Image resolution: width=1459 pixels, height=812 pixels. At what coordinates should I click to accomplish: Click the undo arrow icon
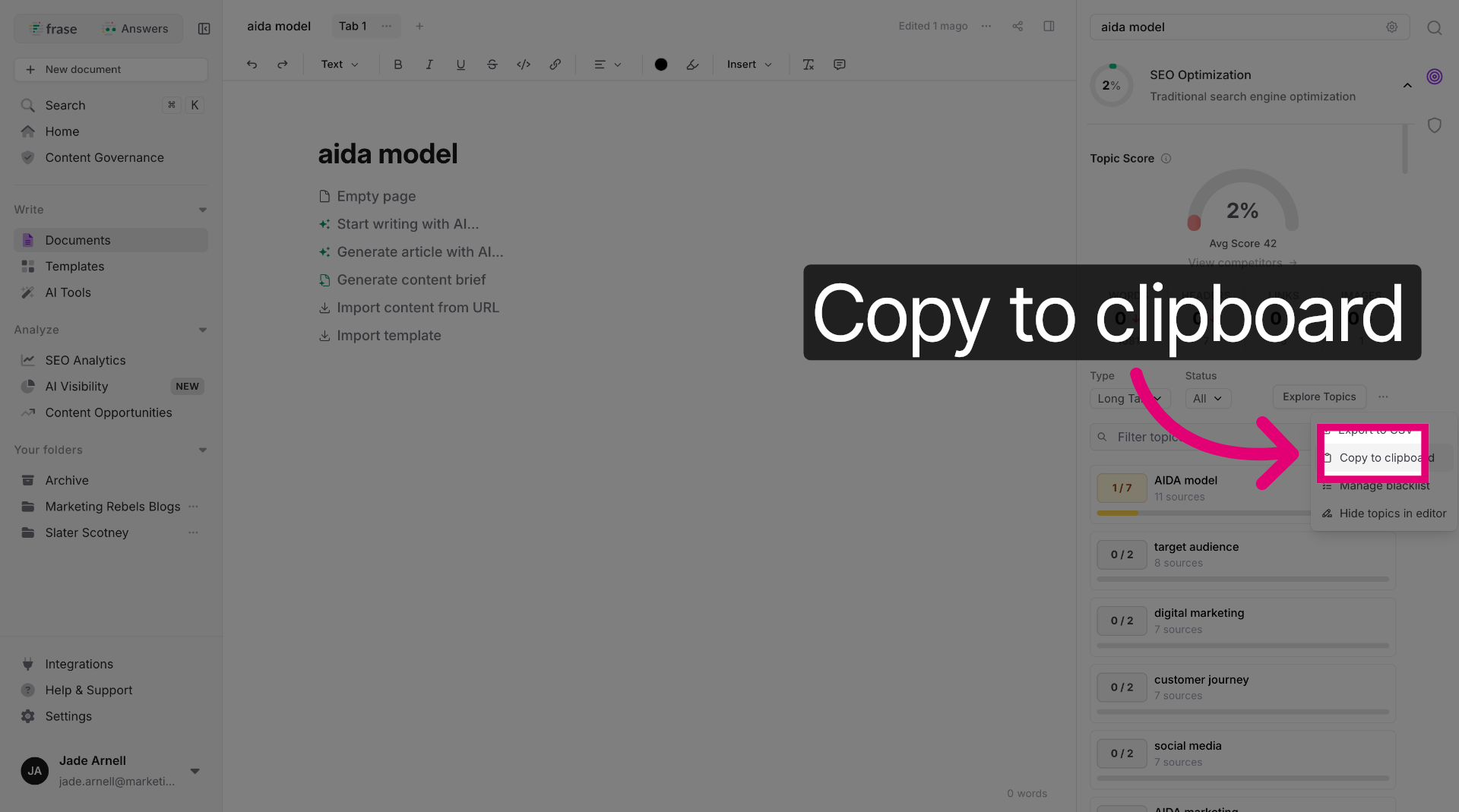point(252,65)
